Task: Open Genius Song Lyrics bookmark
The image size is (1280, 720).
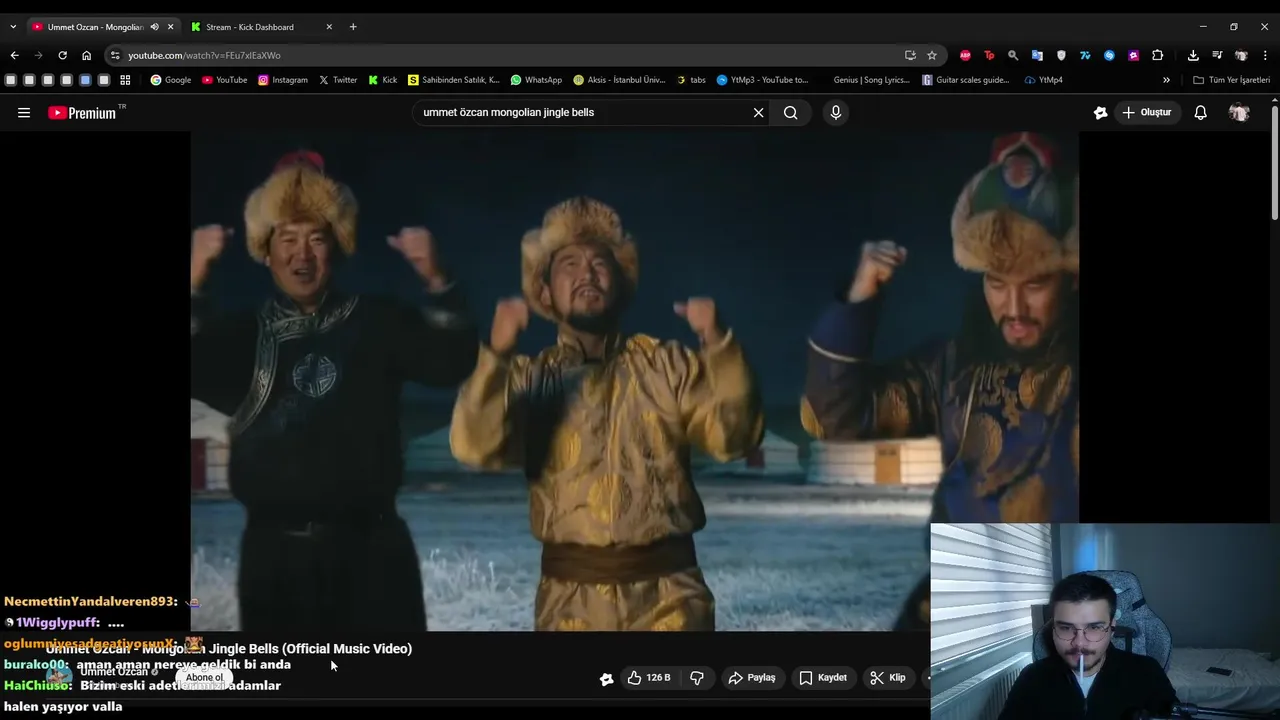Action: [x=872, y=80]
